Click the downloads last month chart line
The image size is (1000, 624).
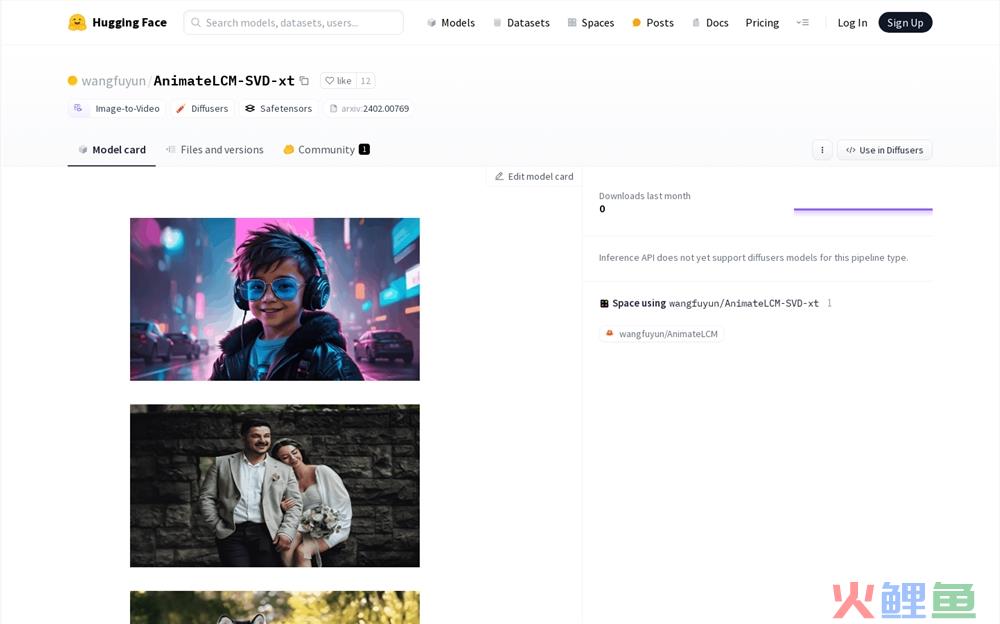pyautogui.click(x=863, y=209)
